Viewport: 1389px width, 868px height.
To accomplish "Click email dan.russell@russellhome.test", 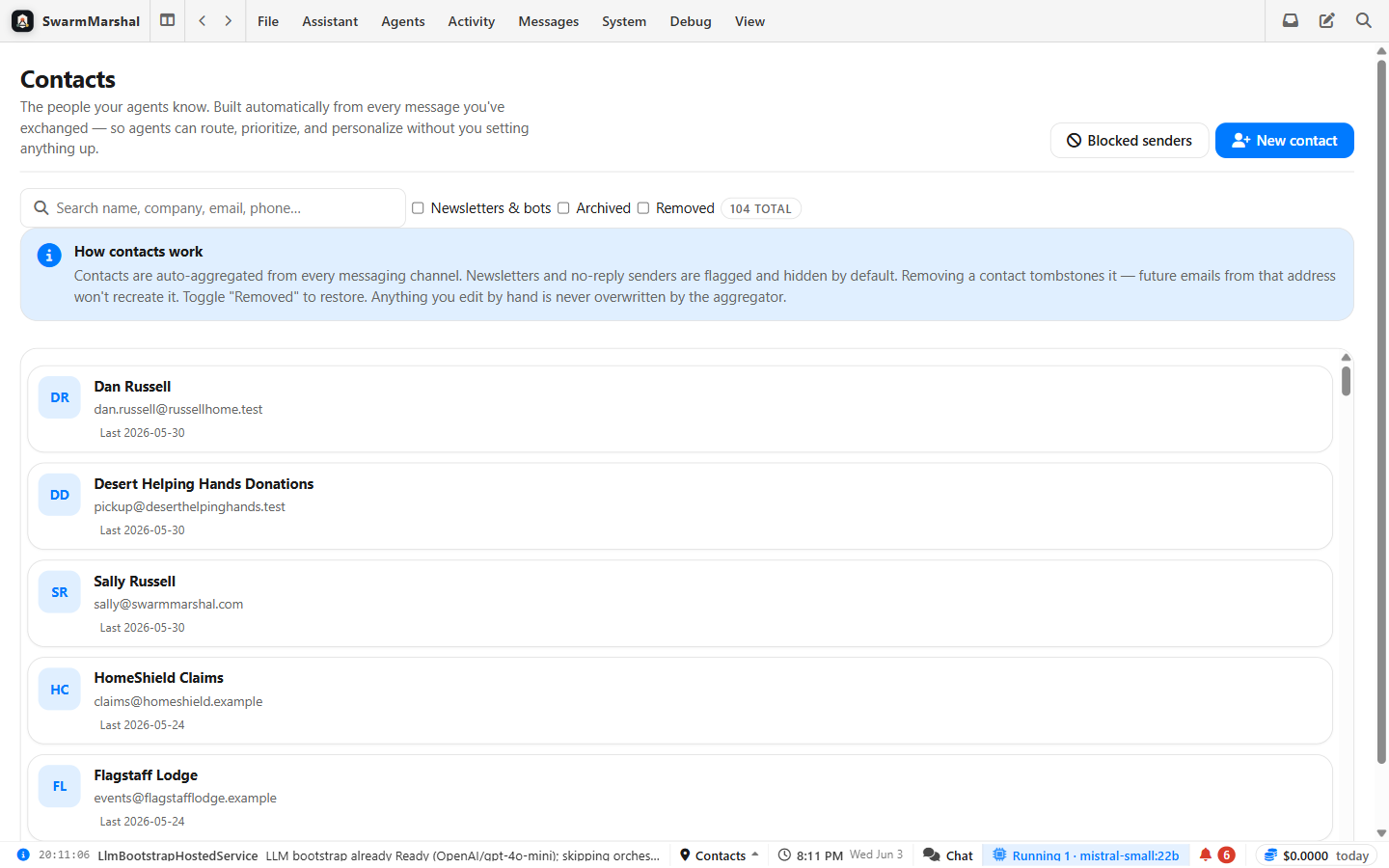I will (178, 410).
